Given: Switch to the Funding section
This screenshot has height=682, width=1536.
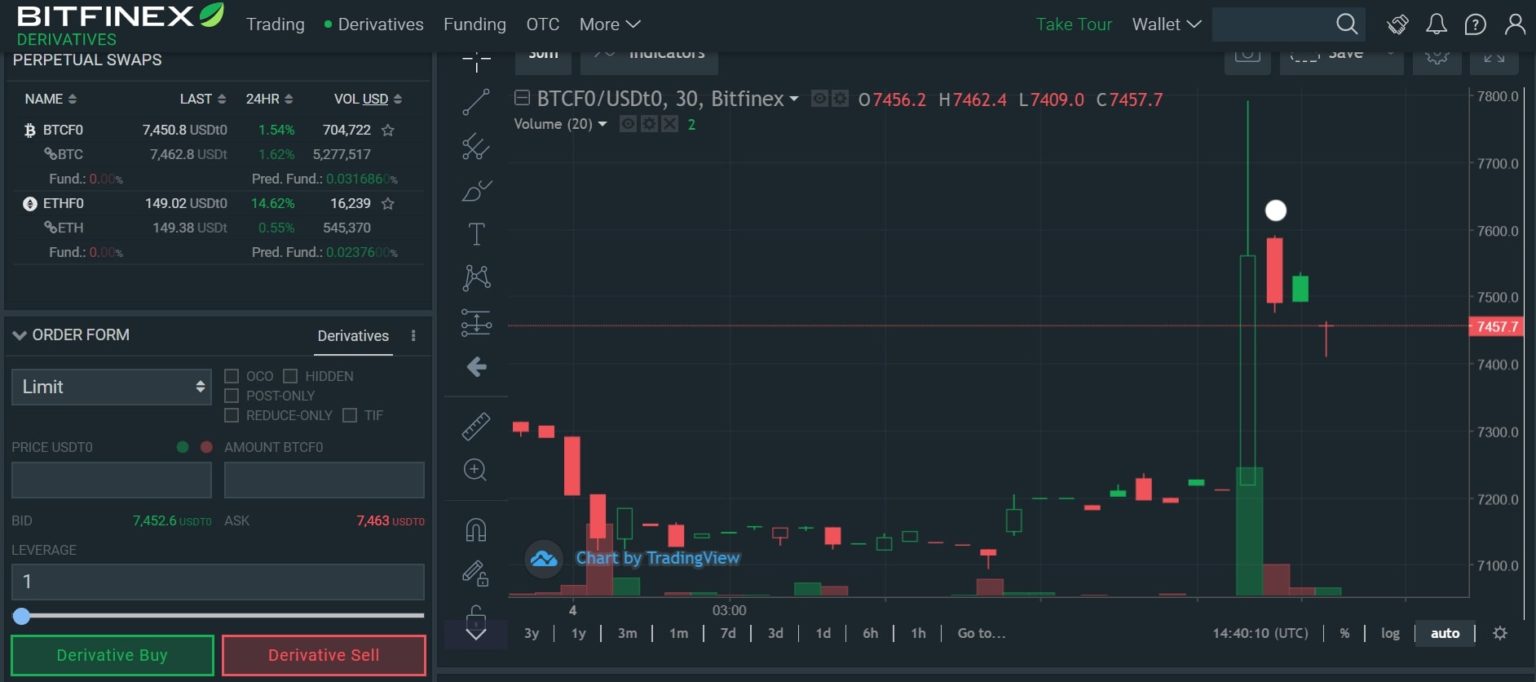Looking at the screenshot, I should (x=474, y=24).
